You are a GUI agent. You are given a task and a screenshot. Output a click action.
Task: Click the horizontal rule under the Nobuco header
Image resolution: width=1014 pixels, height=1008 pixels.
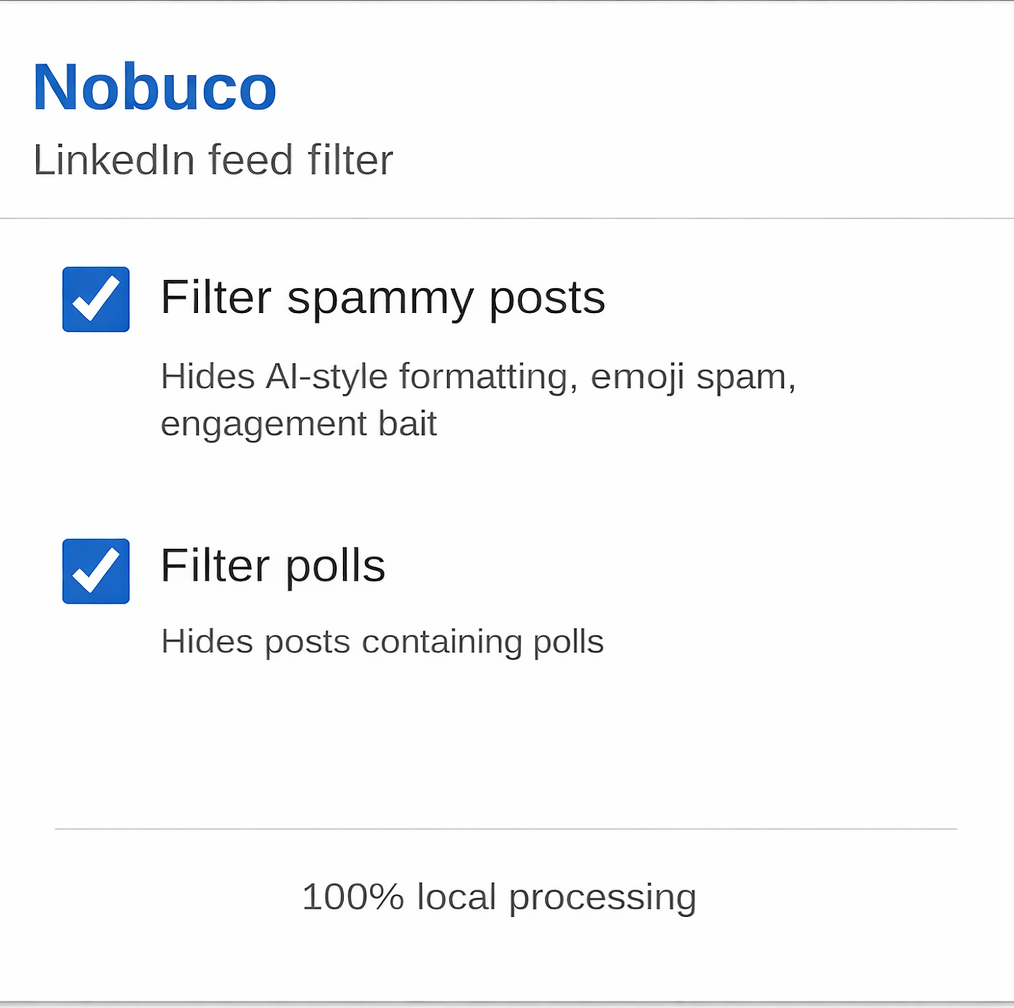tap(506, 217)
